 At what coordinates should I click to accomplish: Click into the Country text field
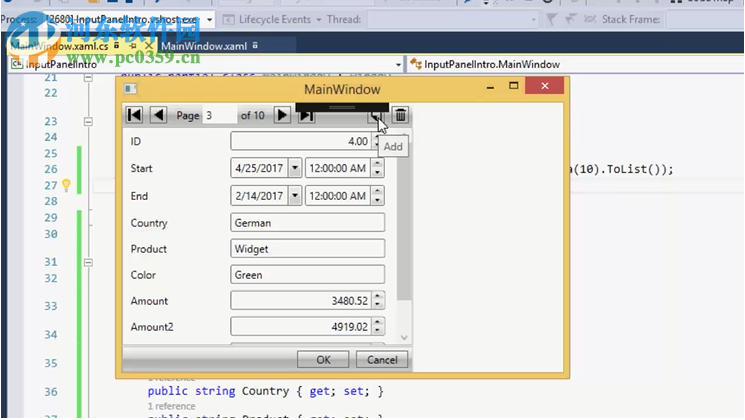click(x=307, y=223)
